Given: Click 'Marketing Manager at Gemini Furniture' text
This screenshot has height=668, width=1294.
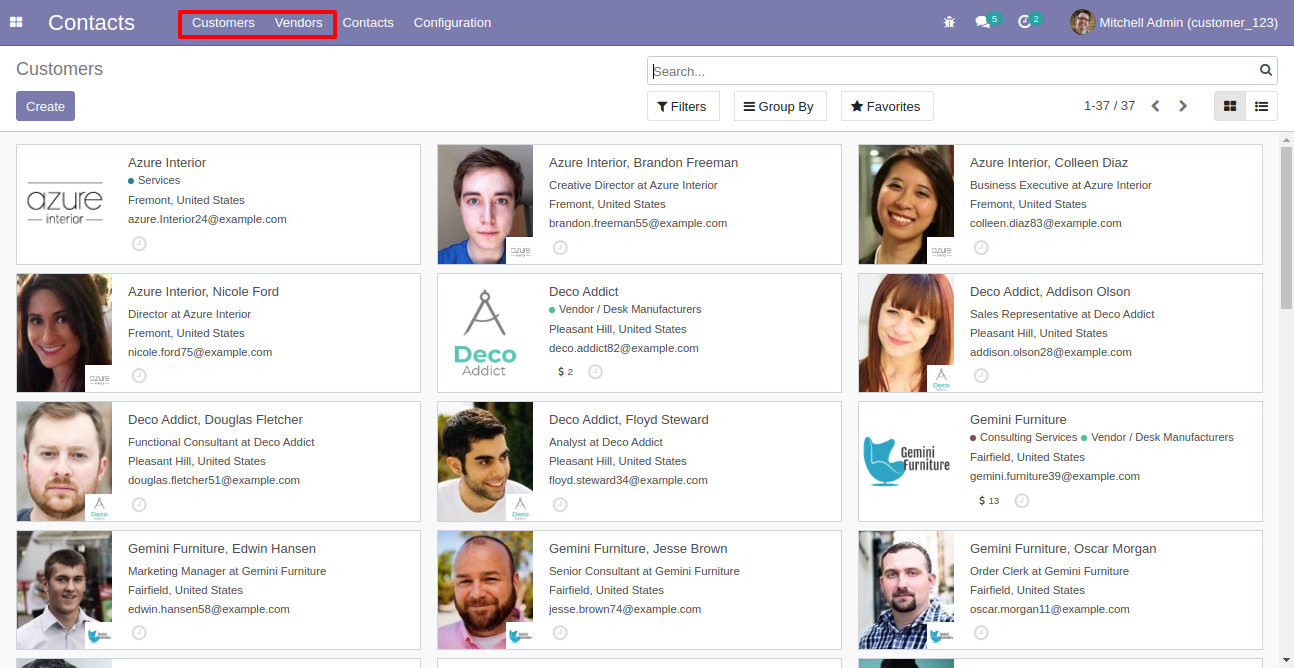Looking at the screenshot, I should point(227,571).
